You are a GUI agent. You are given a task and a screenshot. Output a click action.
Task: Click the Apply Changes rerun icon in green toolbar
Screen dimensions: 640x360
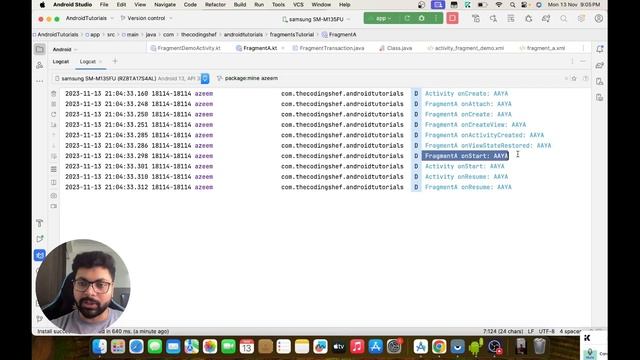[407, 18]
